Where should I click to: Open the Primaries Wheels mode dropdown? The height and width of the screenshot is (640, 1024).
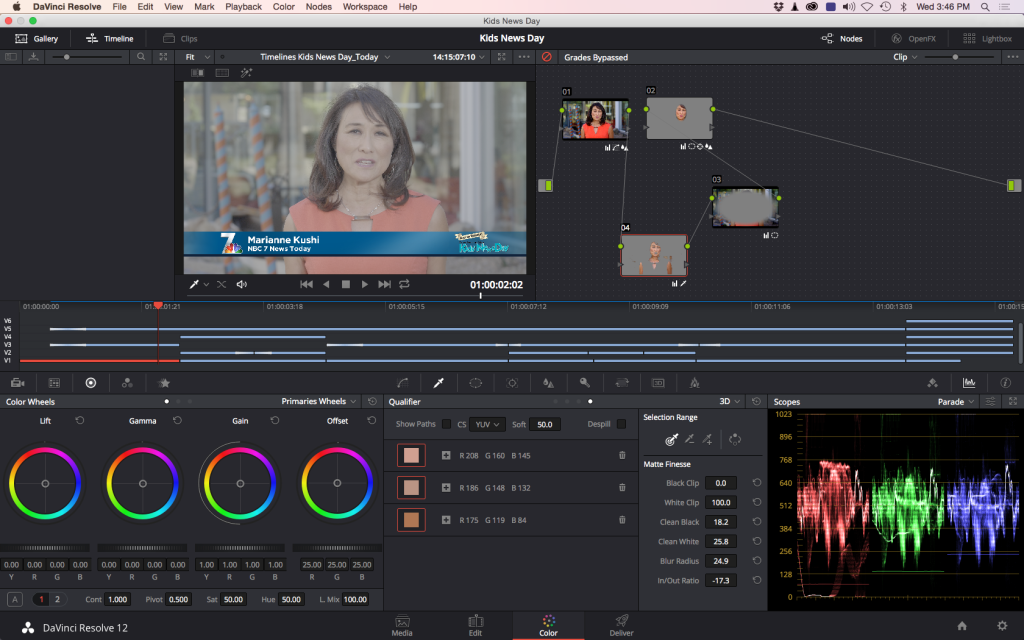pyautogui.click(x=319, y=401)
